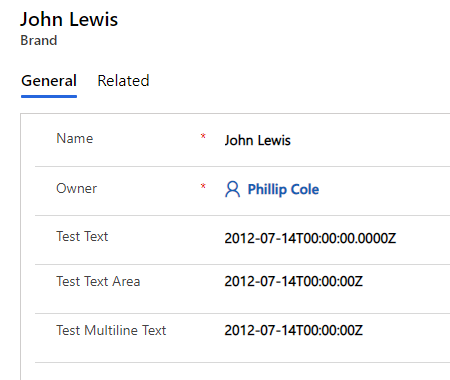Click the John Lewis record title heading
The width and height of the screenshot is (450, 380).
pyautogui.click(x=69, y=19)
